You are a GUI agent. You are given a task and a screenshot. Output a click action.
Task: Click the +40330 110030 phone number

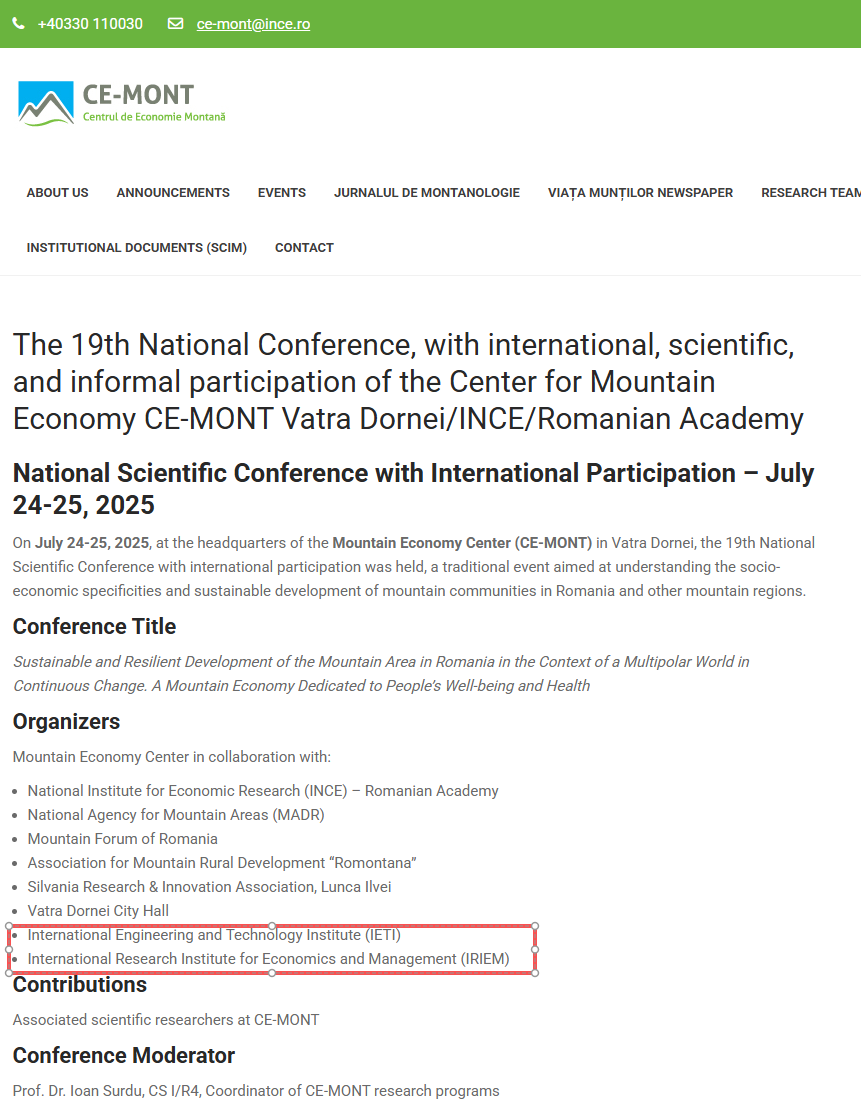(90, 24)
